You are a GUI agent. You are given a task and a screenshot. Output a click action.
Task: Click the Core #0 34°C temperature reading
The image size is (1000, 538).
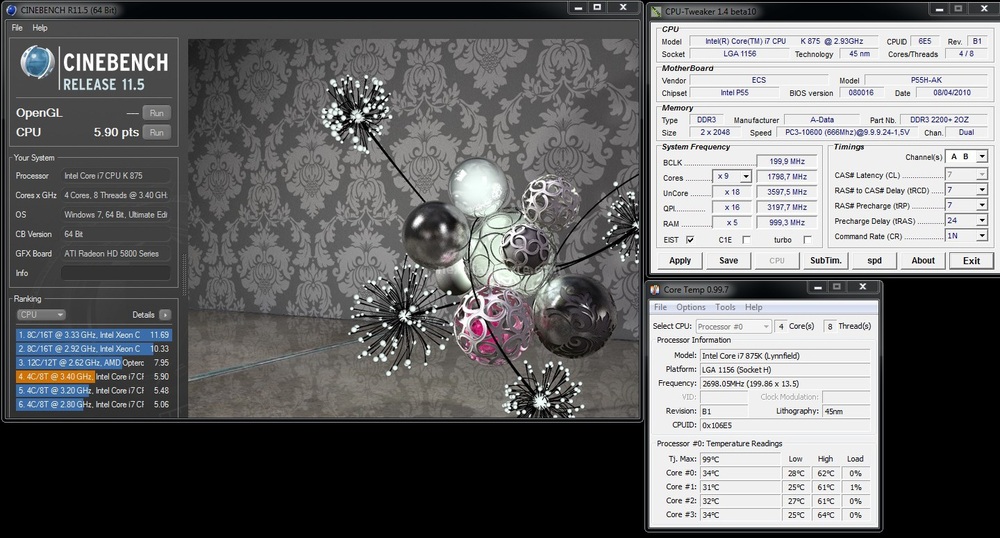pyautogui.click(x=740, y=474)
